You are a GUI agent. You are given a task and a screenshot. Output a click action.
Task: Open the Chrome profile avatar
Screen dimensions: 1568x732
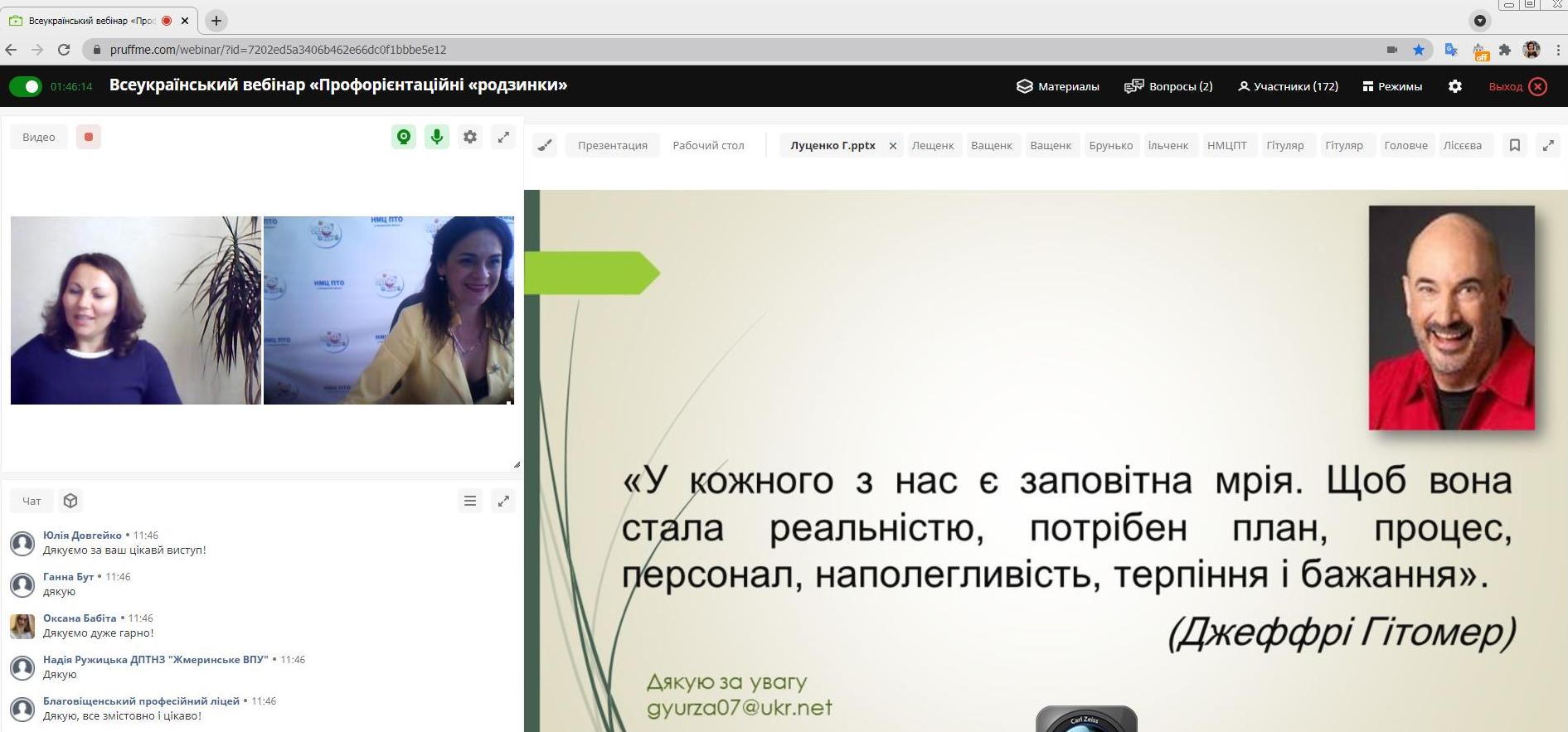tap(1532, 50)
